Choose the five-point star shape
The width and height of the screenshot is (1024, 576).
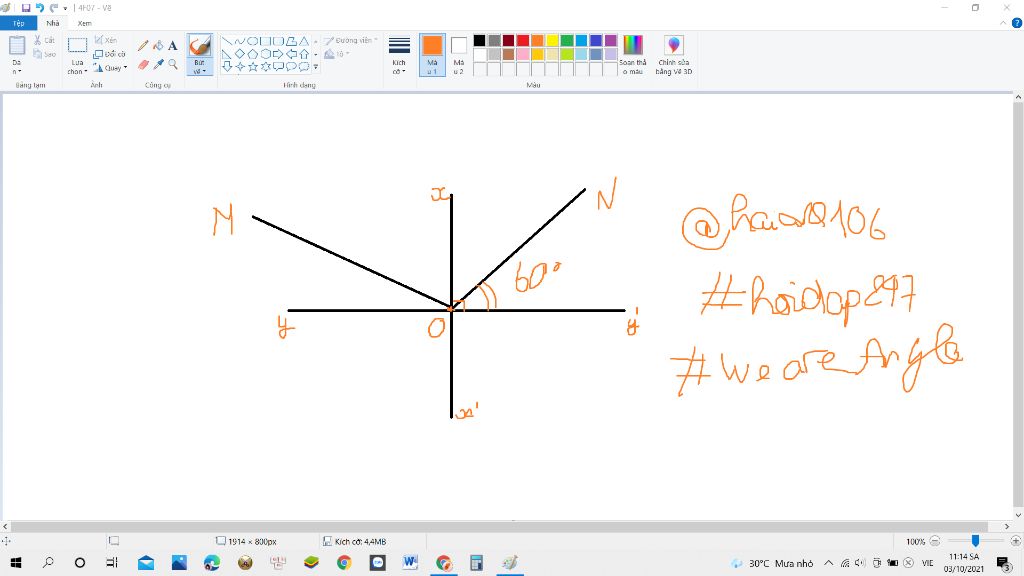(253, 67)
